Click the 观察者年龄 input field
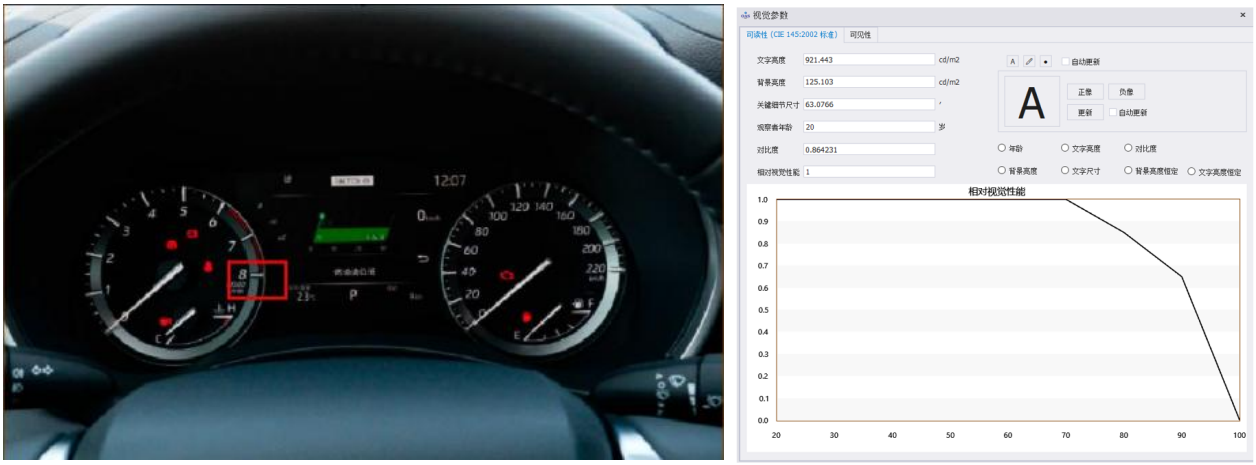Screen dimensions: 1256x465 868,127
